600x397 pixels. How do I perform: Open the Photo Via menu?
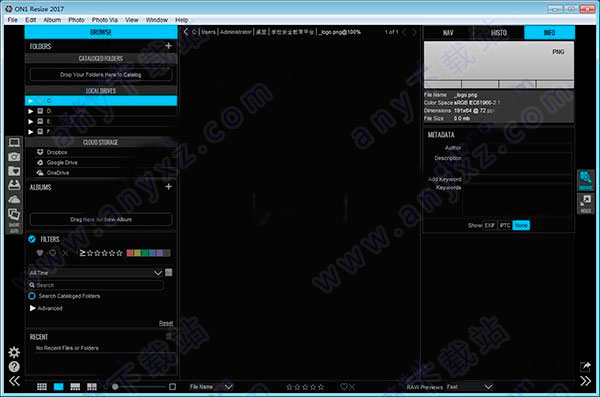tap(104, 20)
